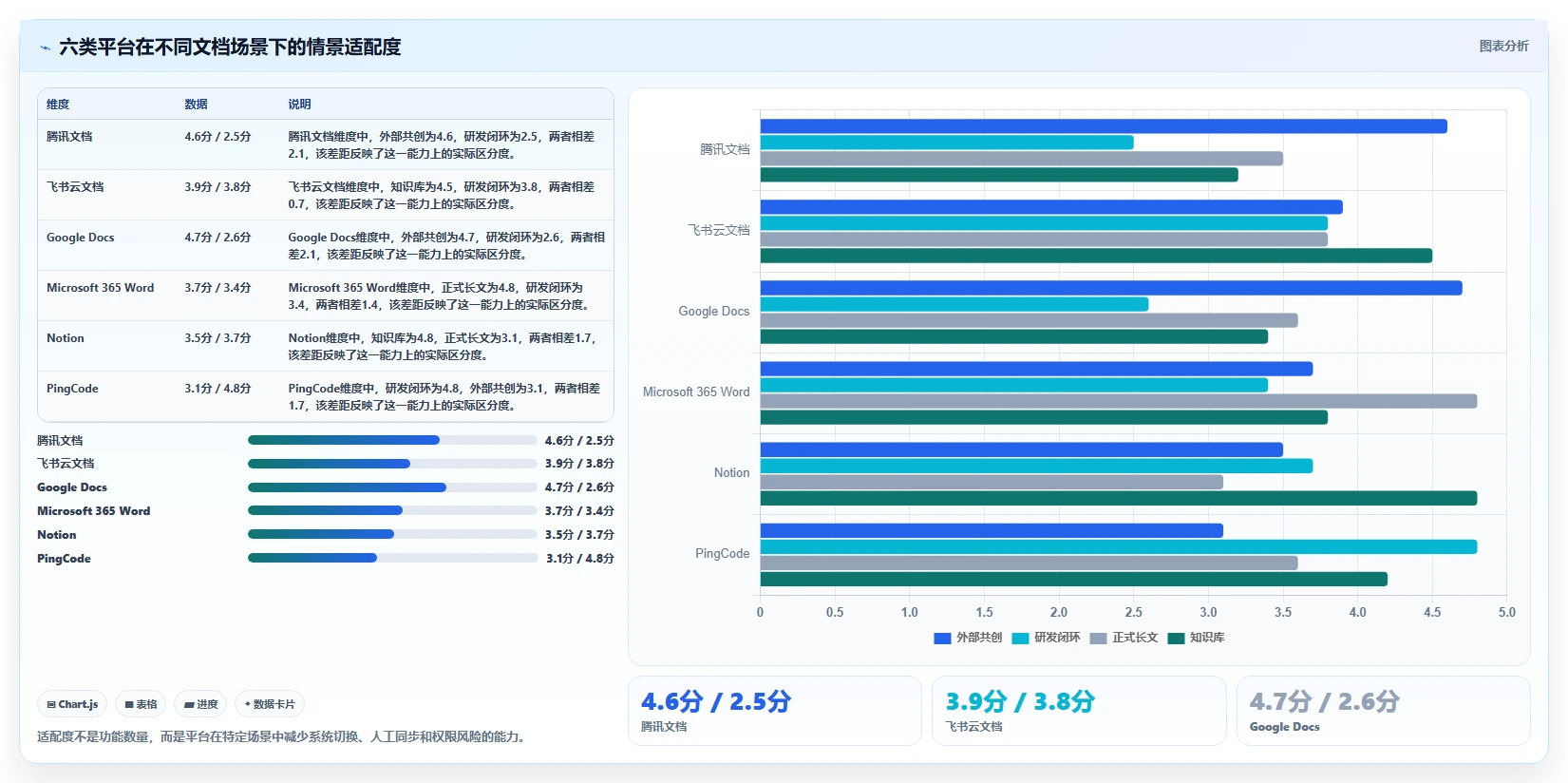
Task: Toggle the 正式长文 legend item
Action: point(1124,638)
